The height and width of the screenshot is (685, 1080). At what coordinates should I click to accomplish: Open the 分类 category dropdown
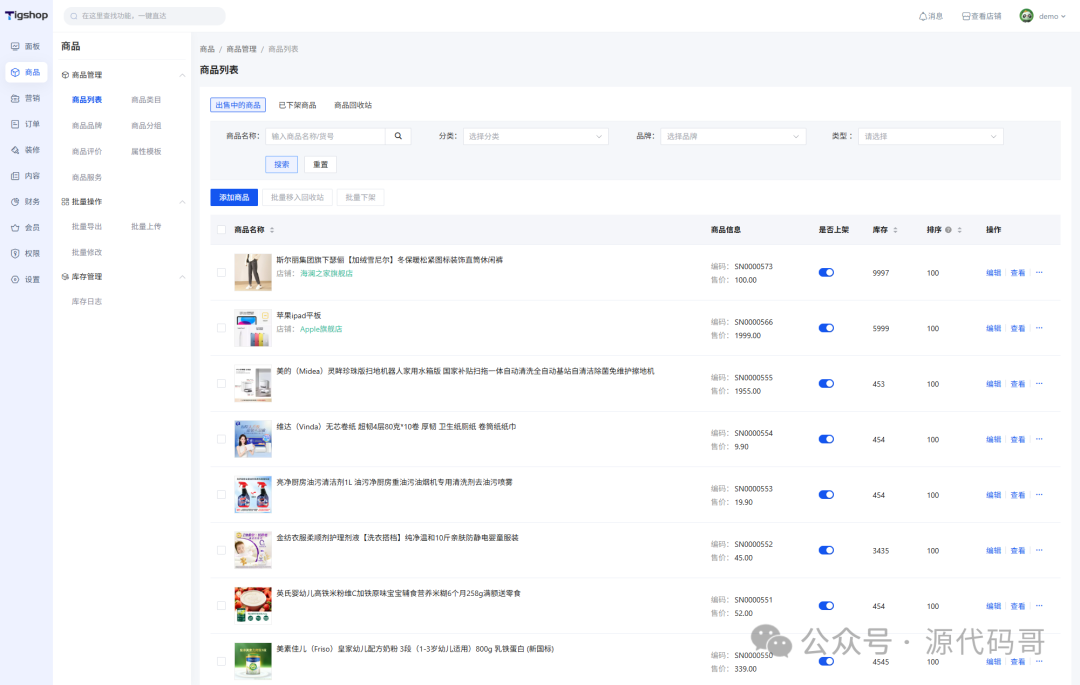click(x=535, y=136)
